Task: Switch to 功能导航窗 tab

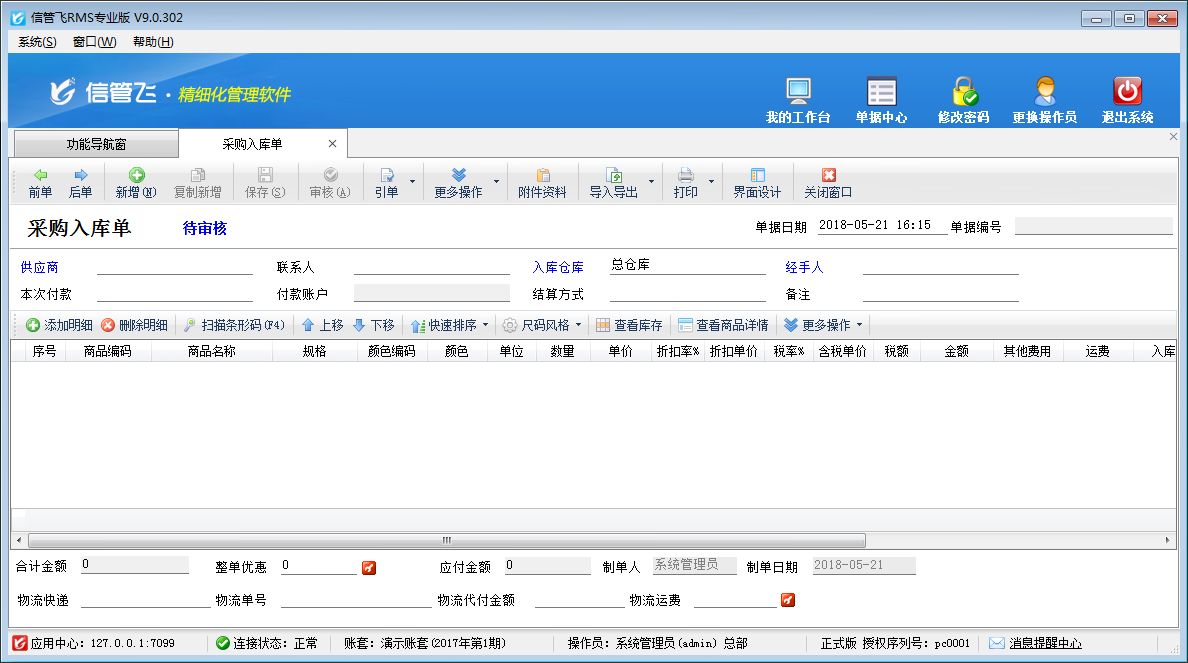Action: click(96, 144)
